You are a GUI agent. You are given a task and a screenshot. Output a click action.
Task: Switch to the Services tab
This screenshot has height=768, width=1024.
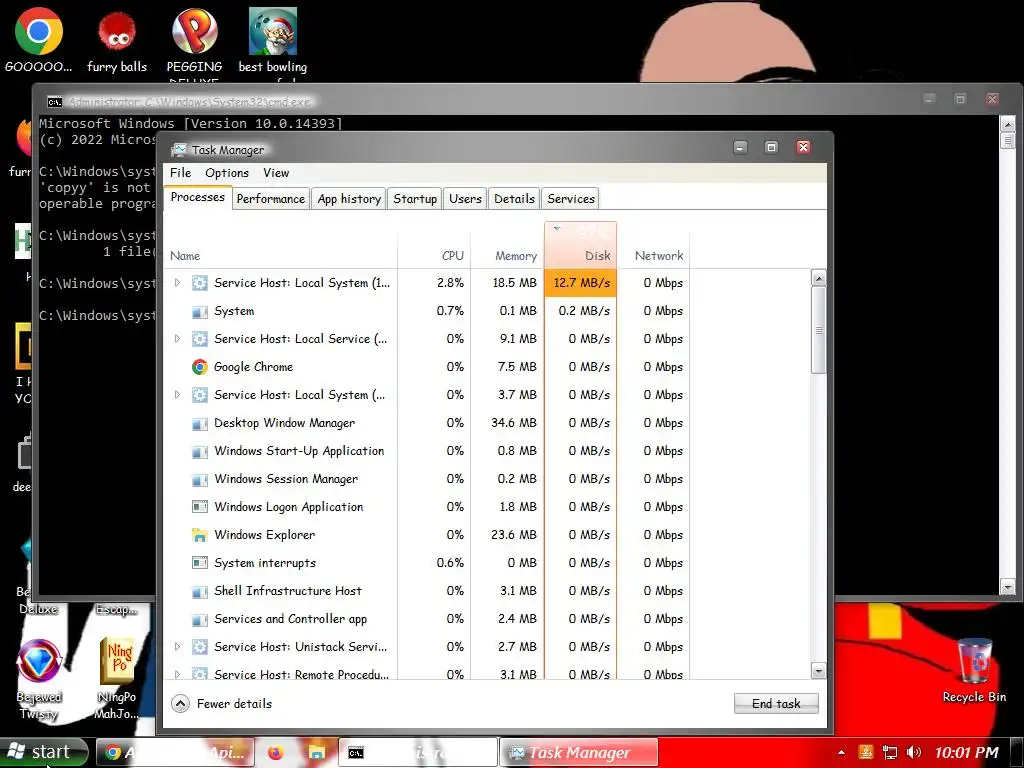coord(571,199)
